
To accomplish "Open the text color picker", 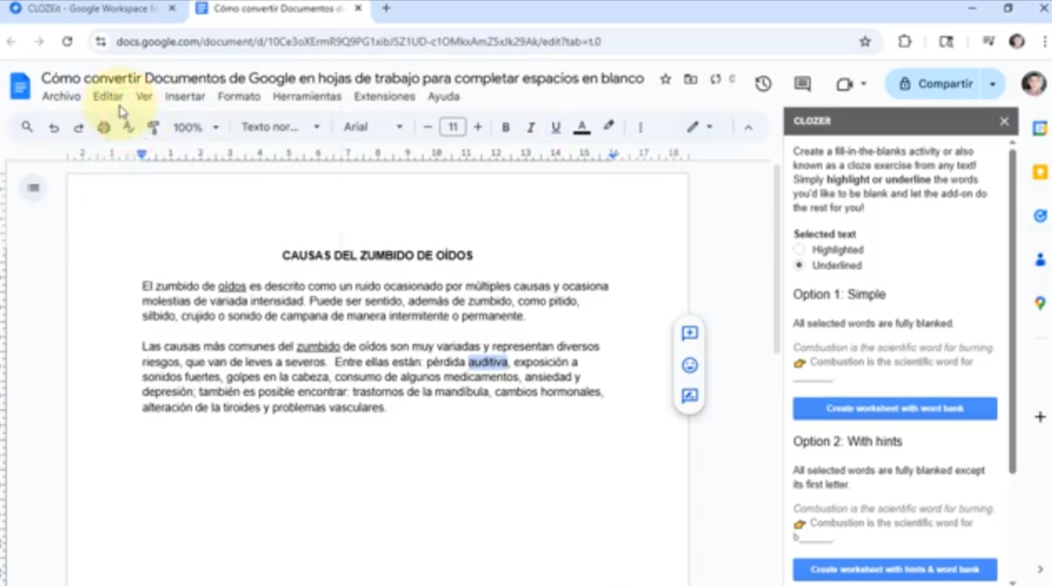I will pos(582,128).
